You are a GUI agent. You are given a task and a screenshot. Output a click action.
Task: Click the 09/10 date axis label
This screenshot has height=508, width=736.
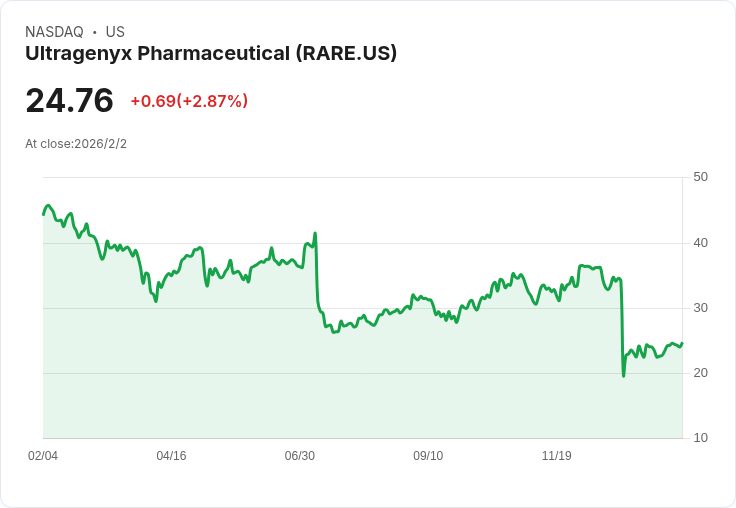[x=428, y=456]
